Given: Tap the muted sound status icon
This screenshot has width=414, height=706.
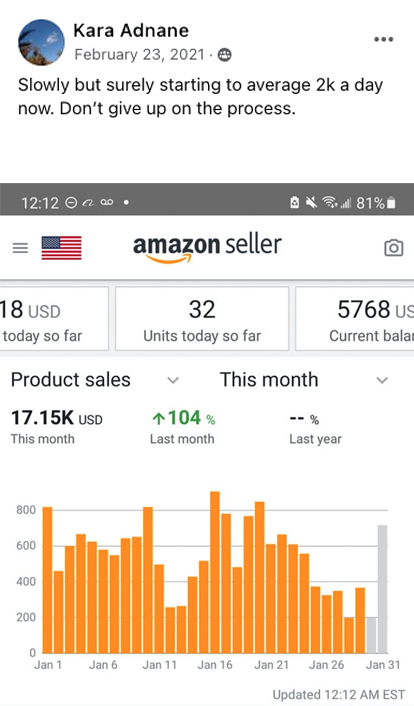Looking at the screenshot, I should [311, 203].
